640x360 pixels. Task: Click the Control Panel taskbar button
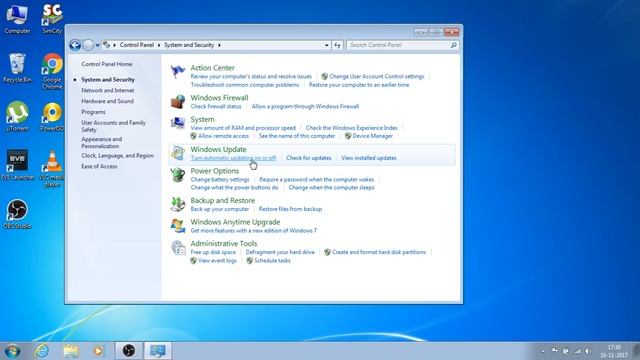click(158, 351)
